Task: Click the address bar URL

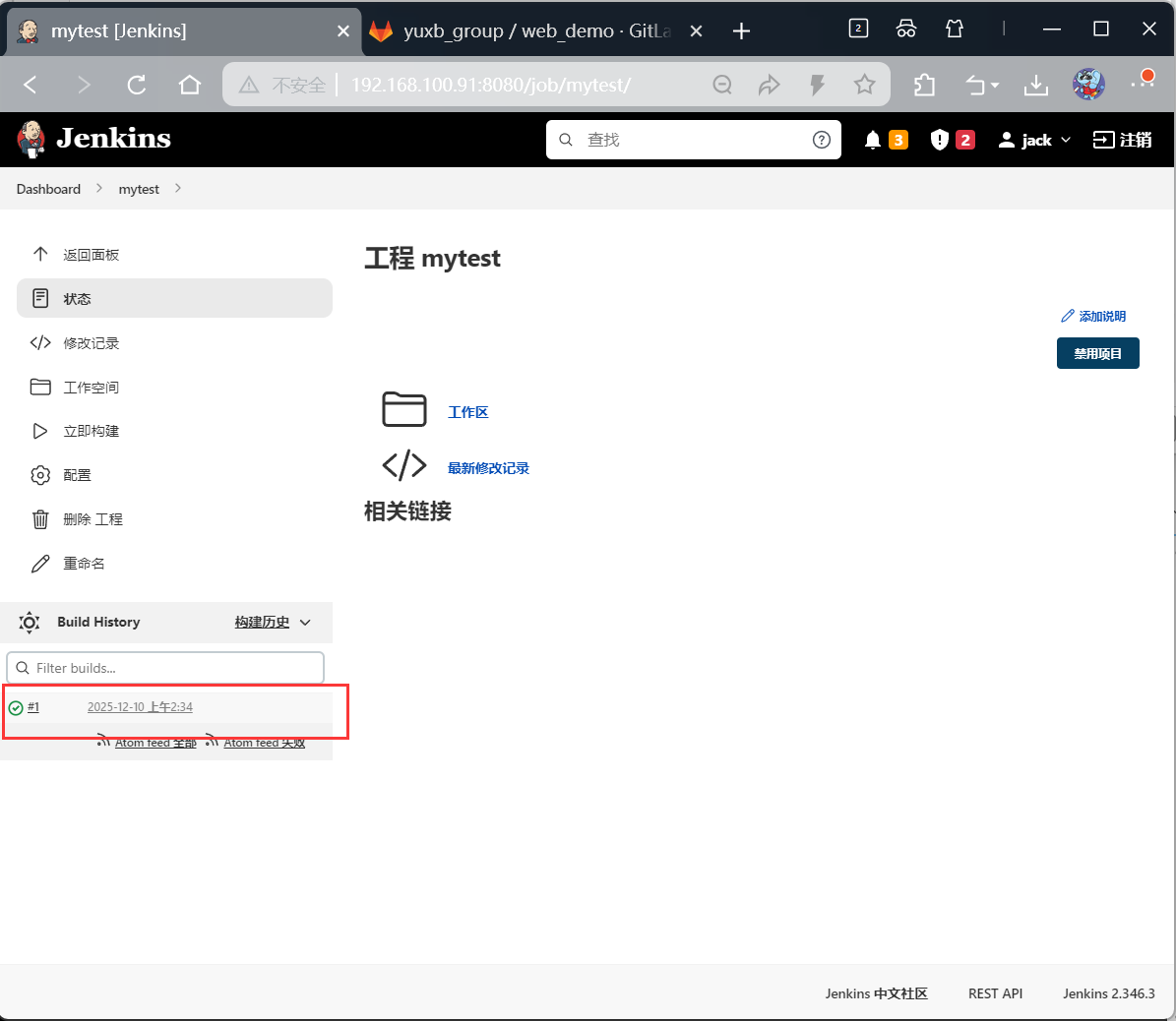Action: pos(490,85)
